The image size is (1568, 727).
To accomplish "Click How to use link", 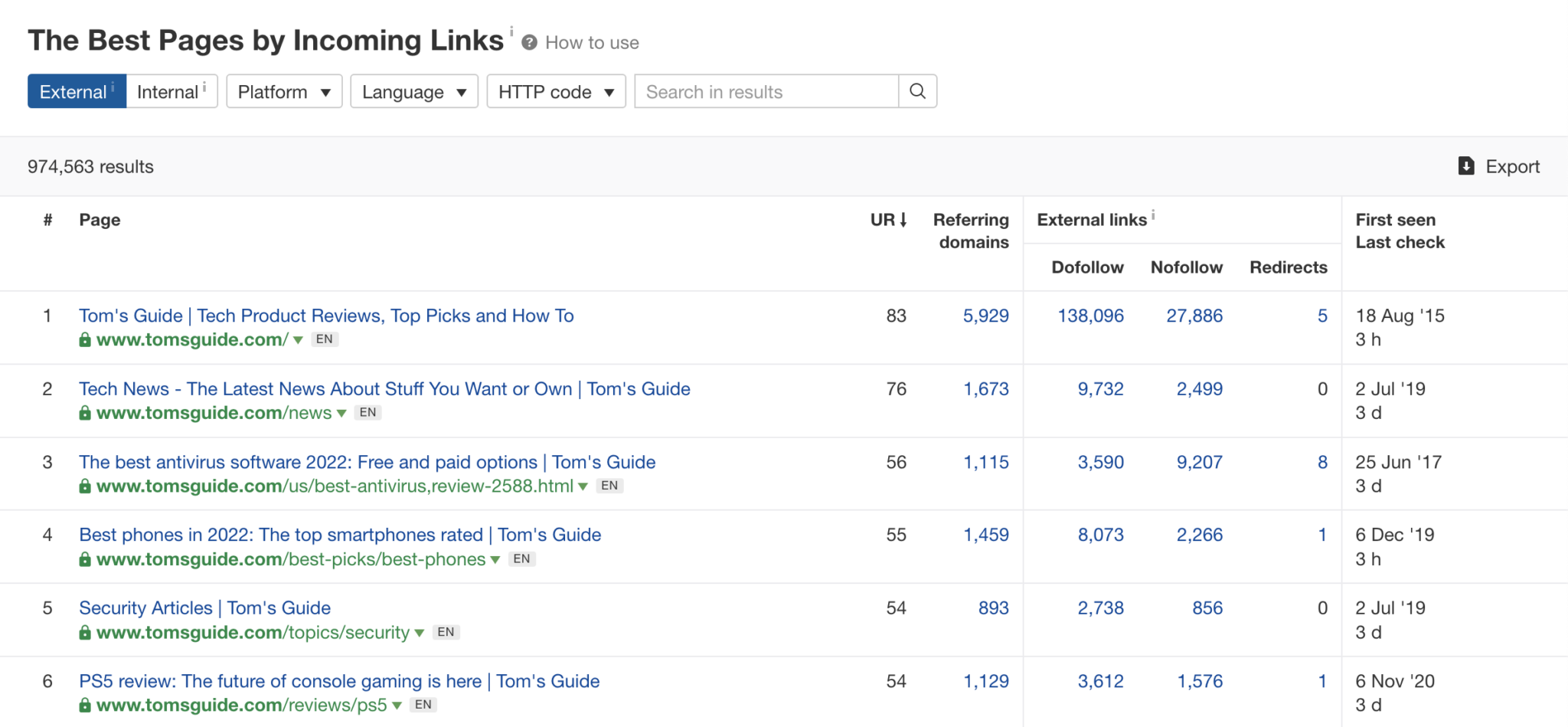I will coord(592,43).
